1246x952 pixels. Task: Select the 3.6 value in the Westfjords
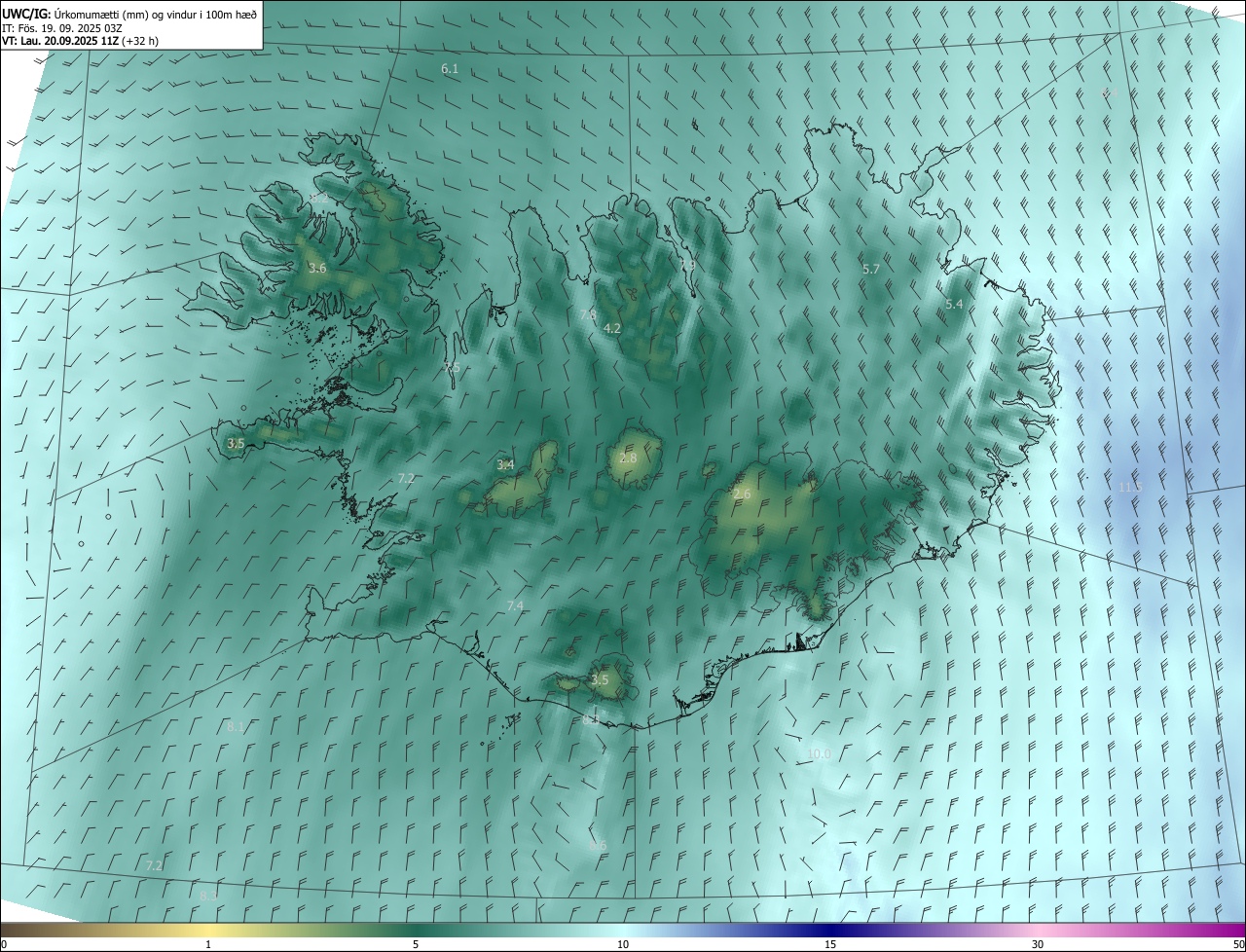[x=317, y=269]
